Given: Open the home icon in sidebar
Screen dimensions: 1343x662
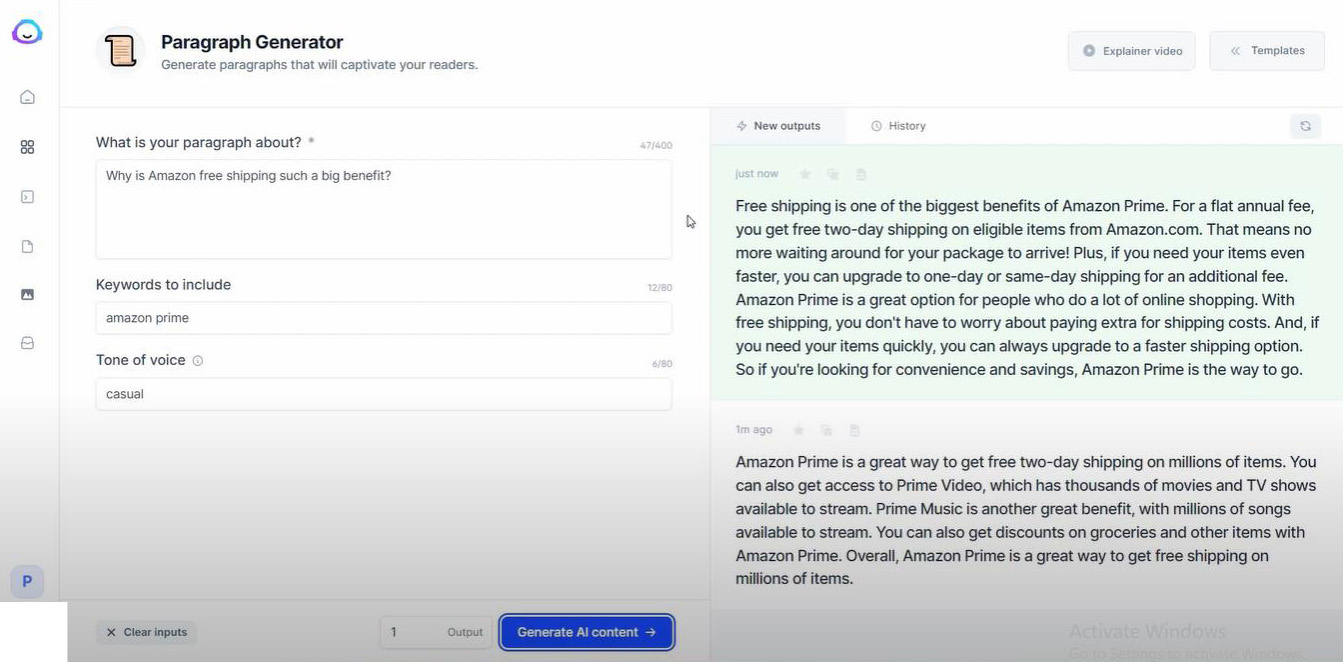Looking at the screenshot, I should click(x=27, y=97).
